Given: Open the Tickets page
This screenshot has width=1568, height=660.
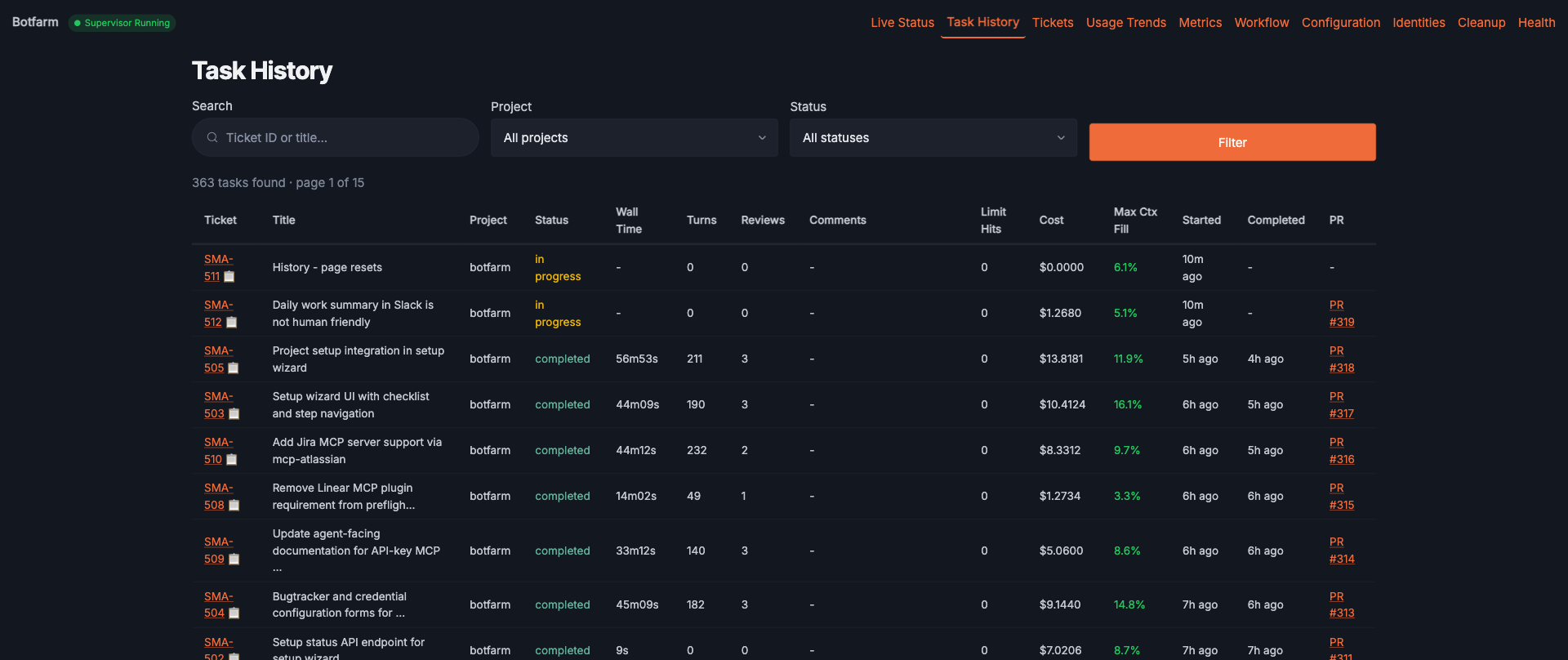Looking at the screenshot, I should coord(1053,23).
